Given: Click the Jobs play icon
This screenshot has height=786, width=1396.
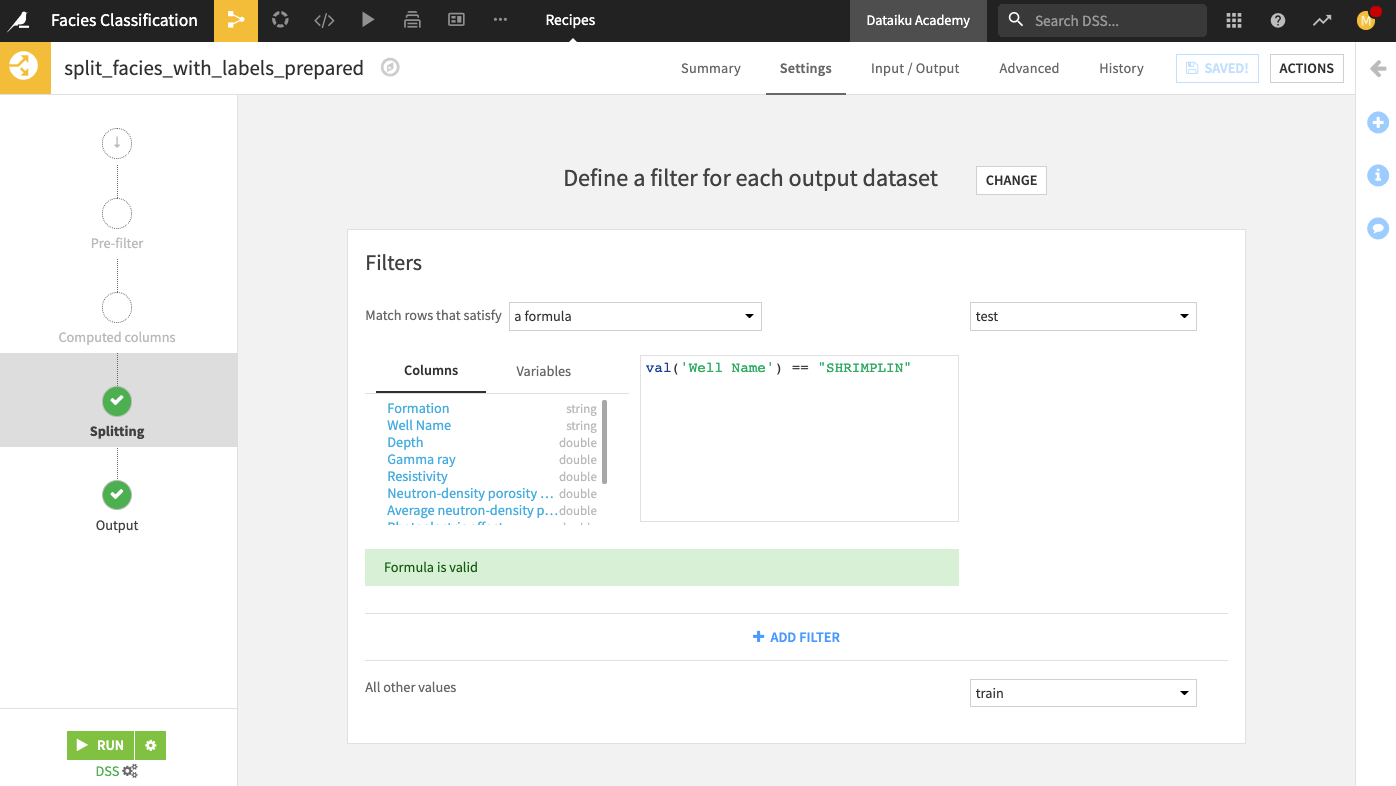Looking at the screenshot, I should [368, 20].
